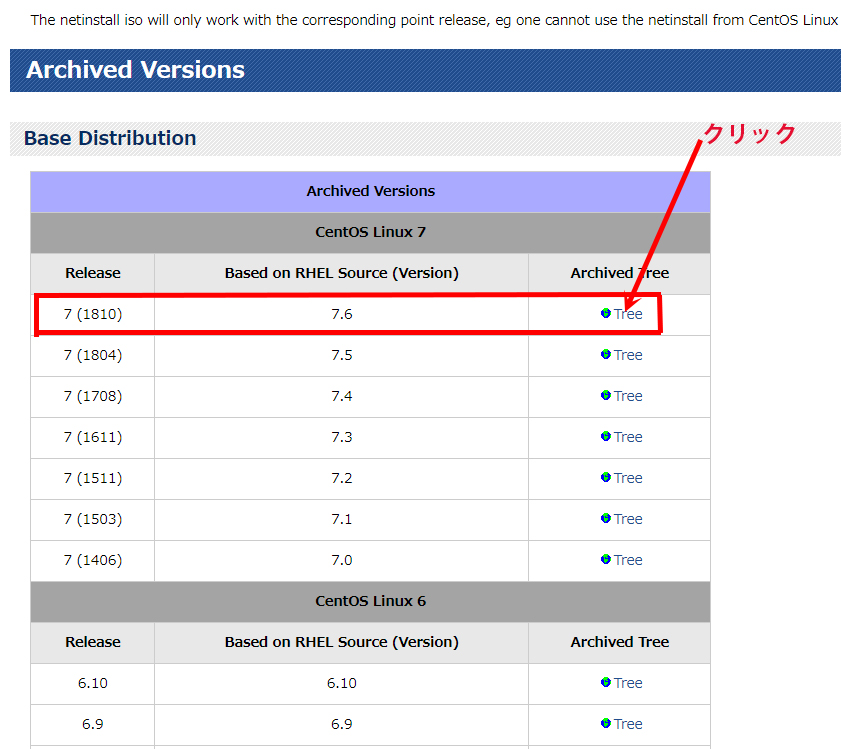
Task: Click the globe icon in the 7 (1804) row
Action: coord(606,354)
